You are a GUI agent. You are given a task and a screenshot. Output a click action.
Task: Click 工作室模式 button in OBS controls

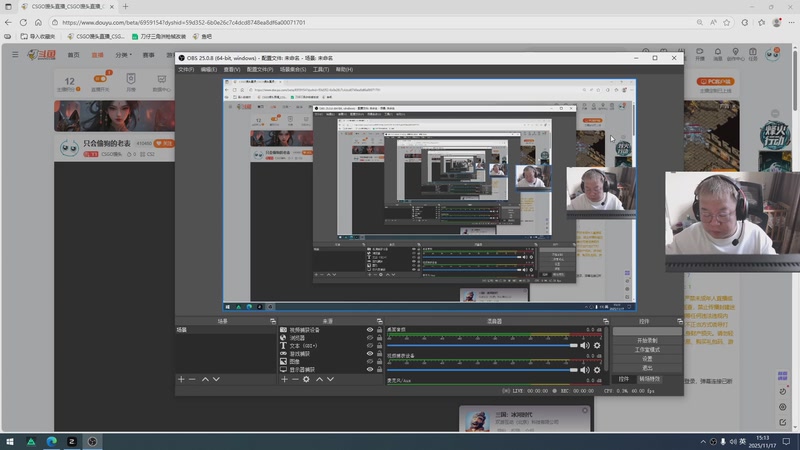647,349
